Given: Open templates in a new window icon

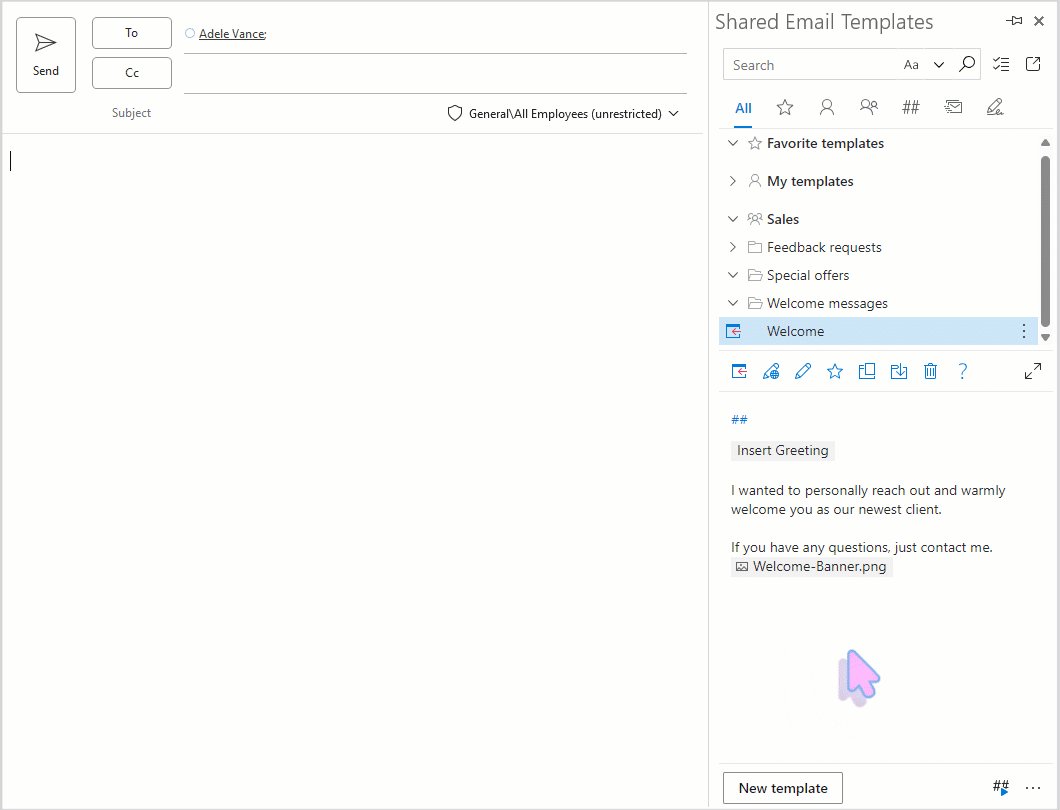Looking at the screenshot, I should click(1033, 64).
